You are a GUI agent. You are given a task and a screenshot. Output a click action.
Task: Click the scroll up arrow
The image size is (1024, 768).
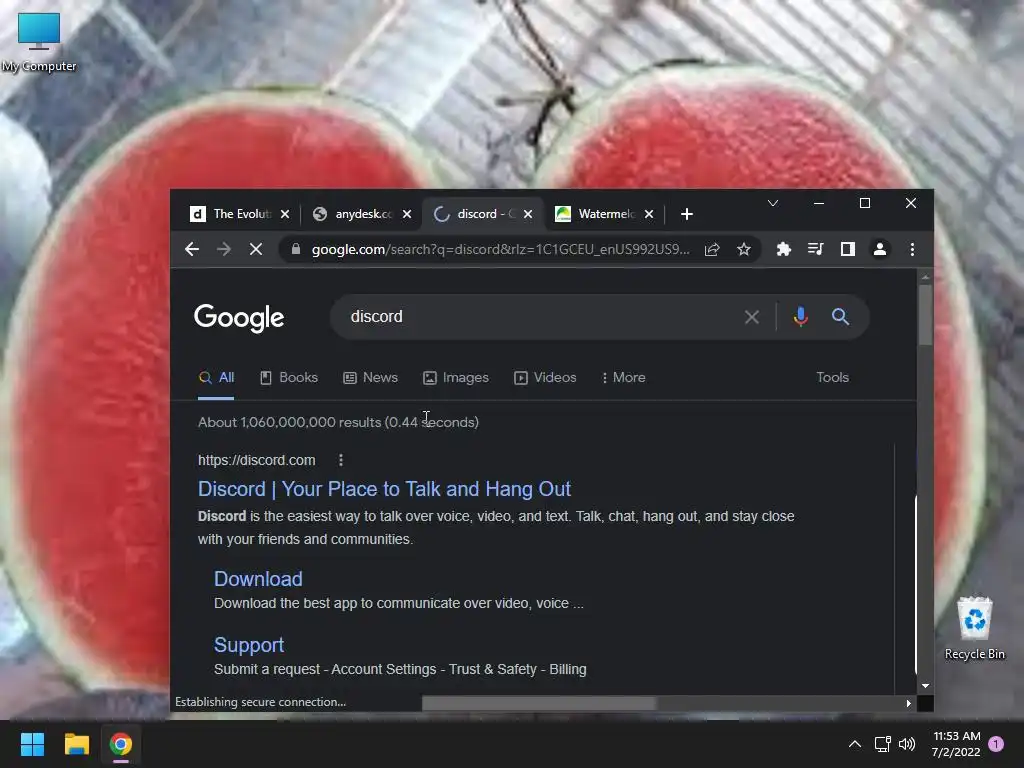[925, 278]
